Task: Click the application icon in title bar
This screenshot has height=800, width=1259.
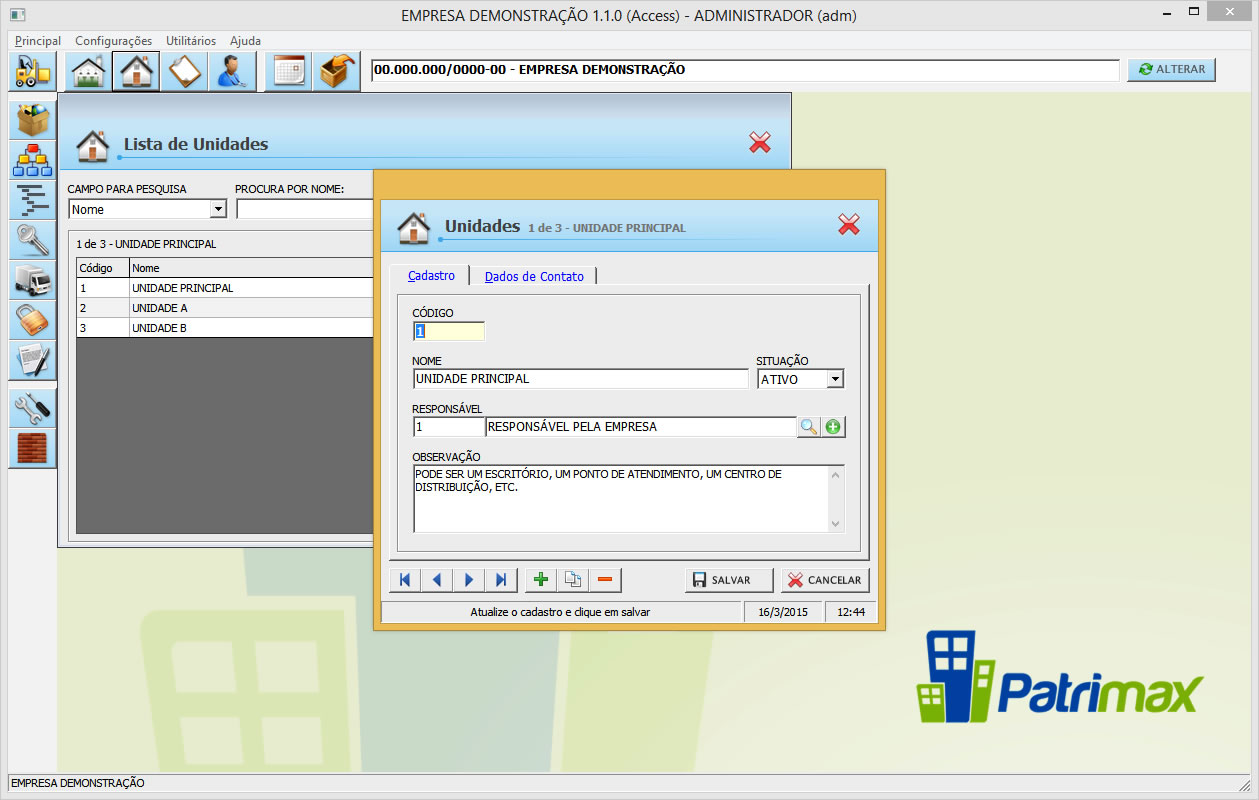Action: 18,14
